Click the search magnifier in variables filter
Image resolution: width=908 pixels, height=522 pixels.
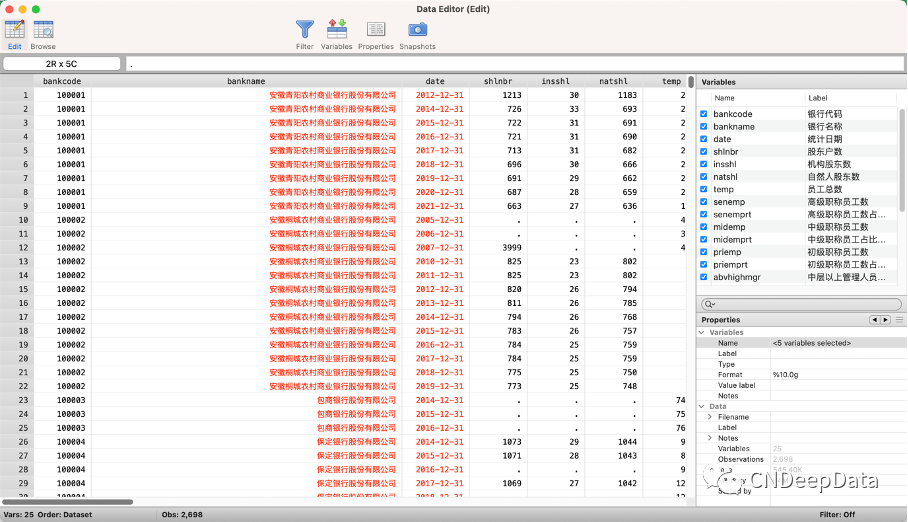[x=709, y=304]
